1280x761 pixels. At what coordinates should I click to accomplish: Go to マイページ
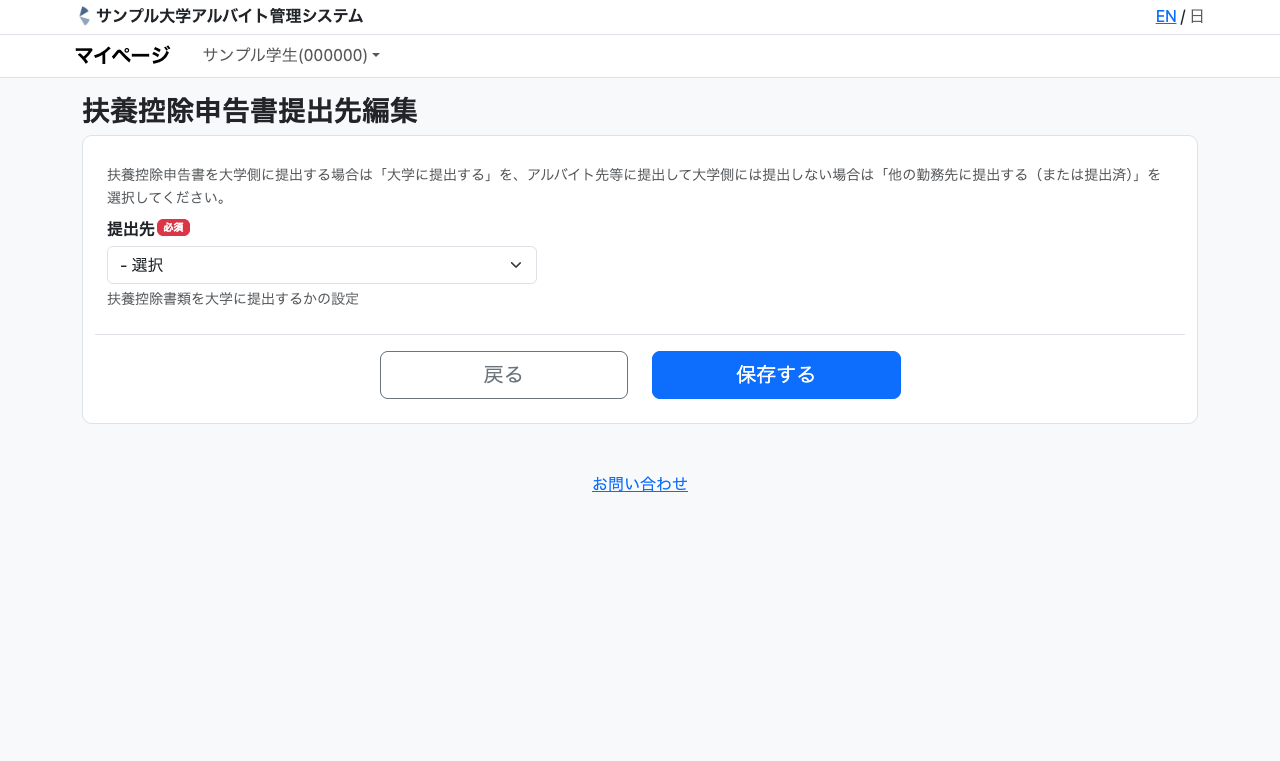122,55
